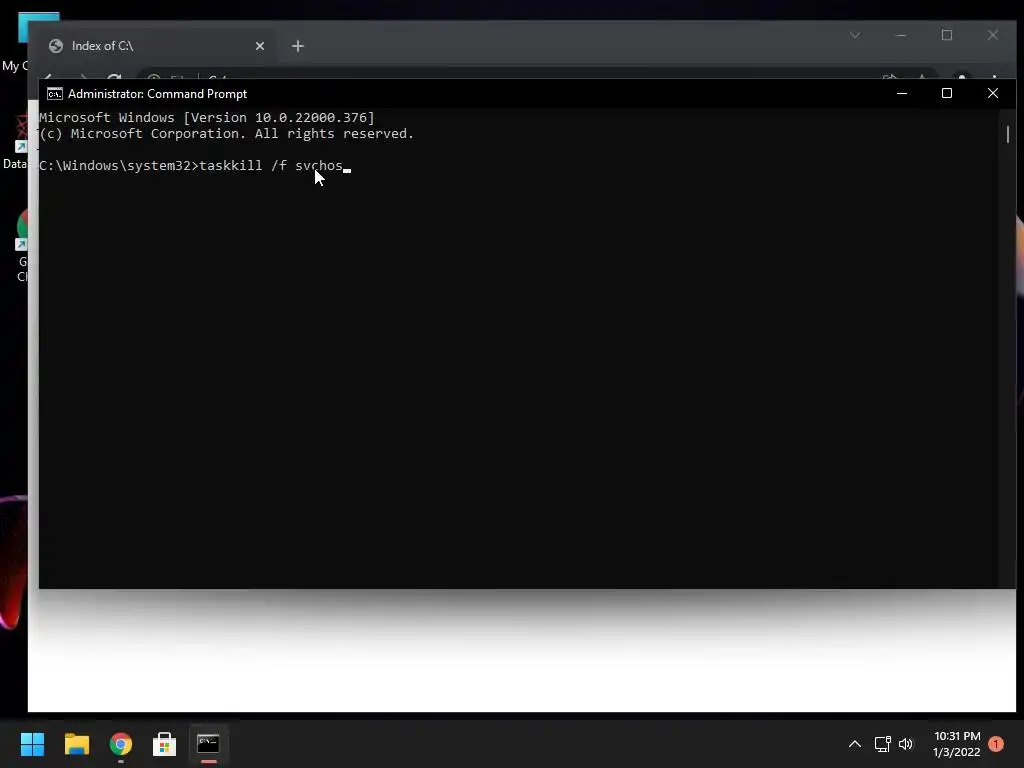Screen dimensions: 1024x768
Task: Open Microsoft Store from the taskbar
Action: tap(165, 744)
